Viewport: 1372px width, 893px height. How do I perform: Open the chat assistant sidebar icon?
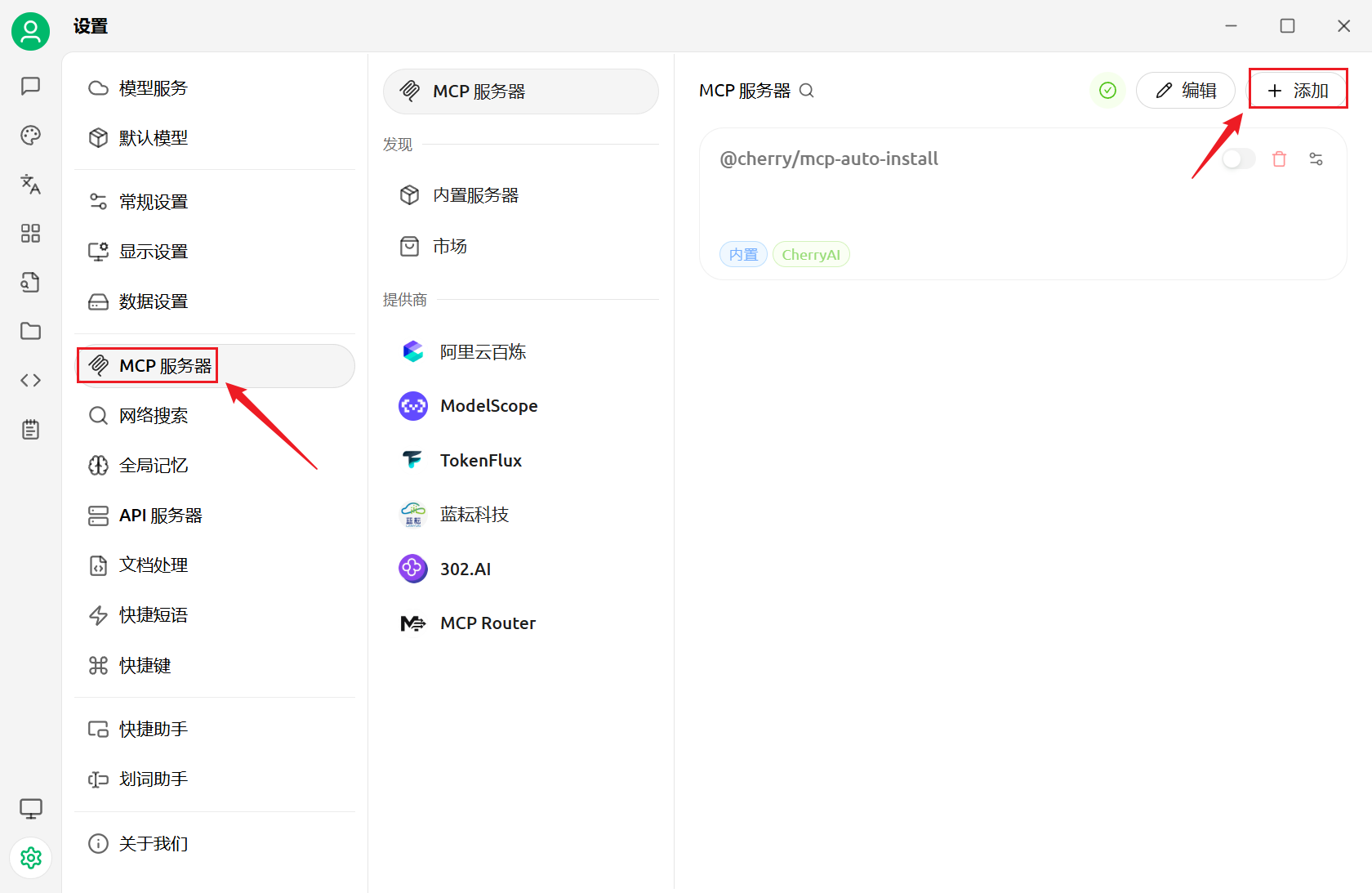pos(30,86)
